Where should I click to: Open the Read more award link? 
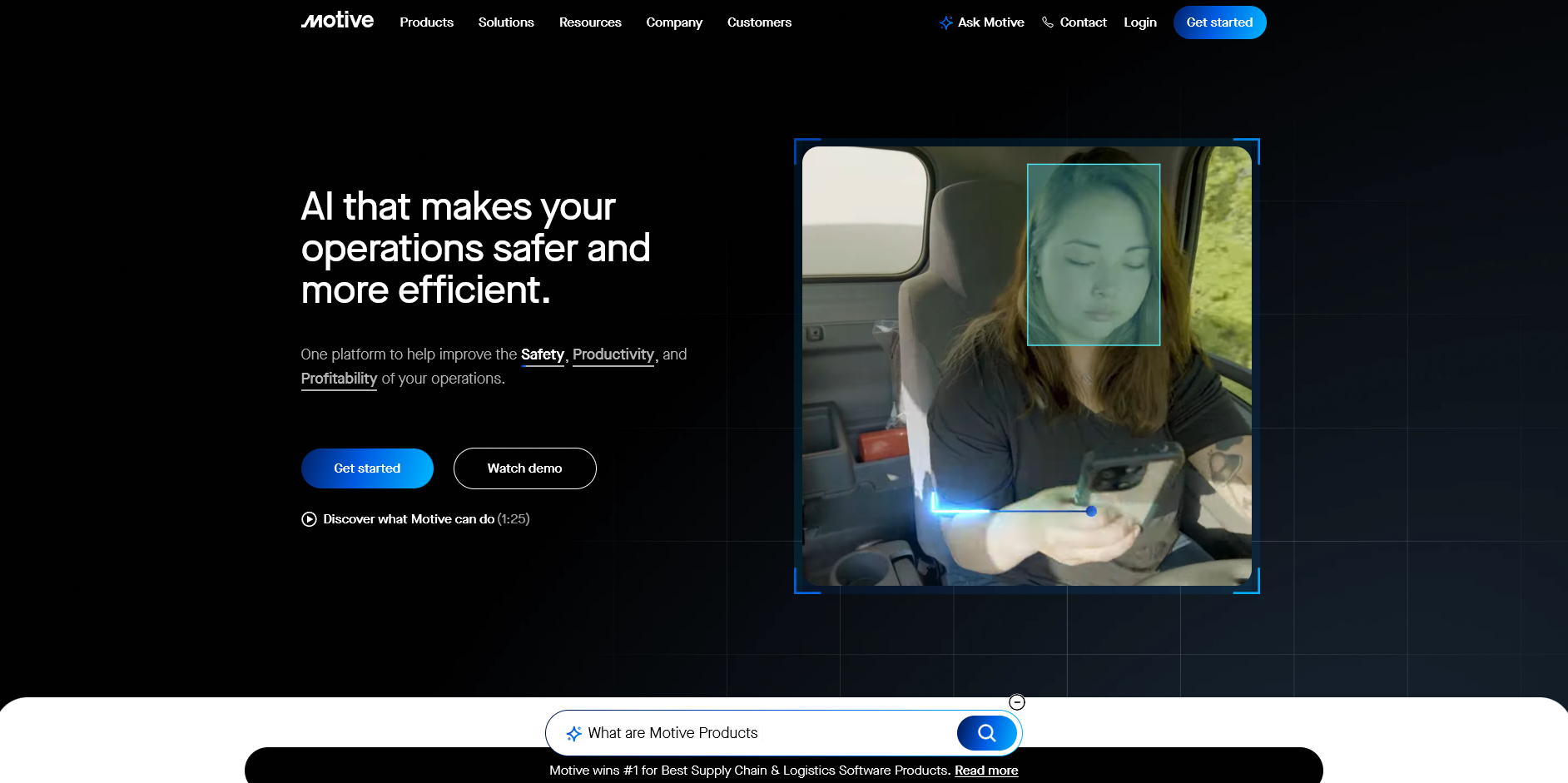point(986,771)
